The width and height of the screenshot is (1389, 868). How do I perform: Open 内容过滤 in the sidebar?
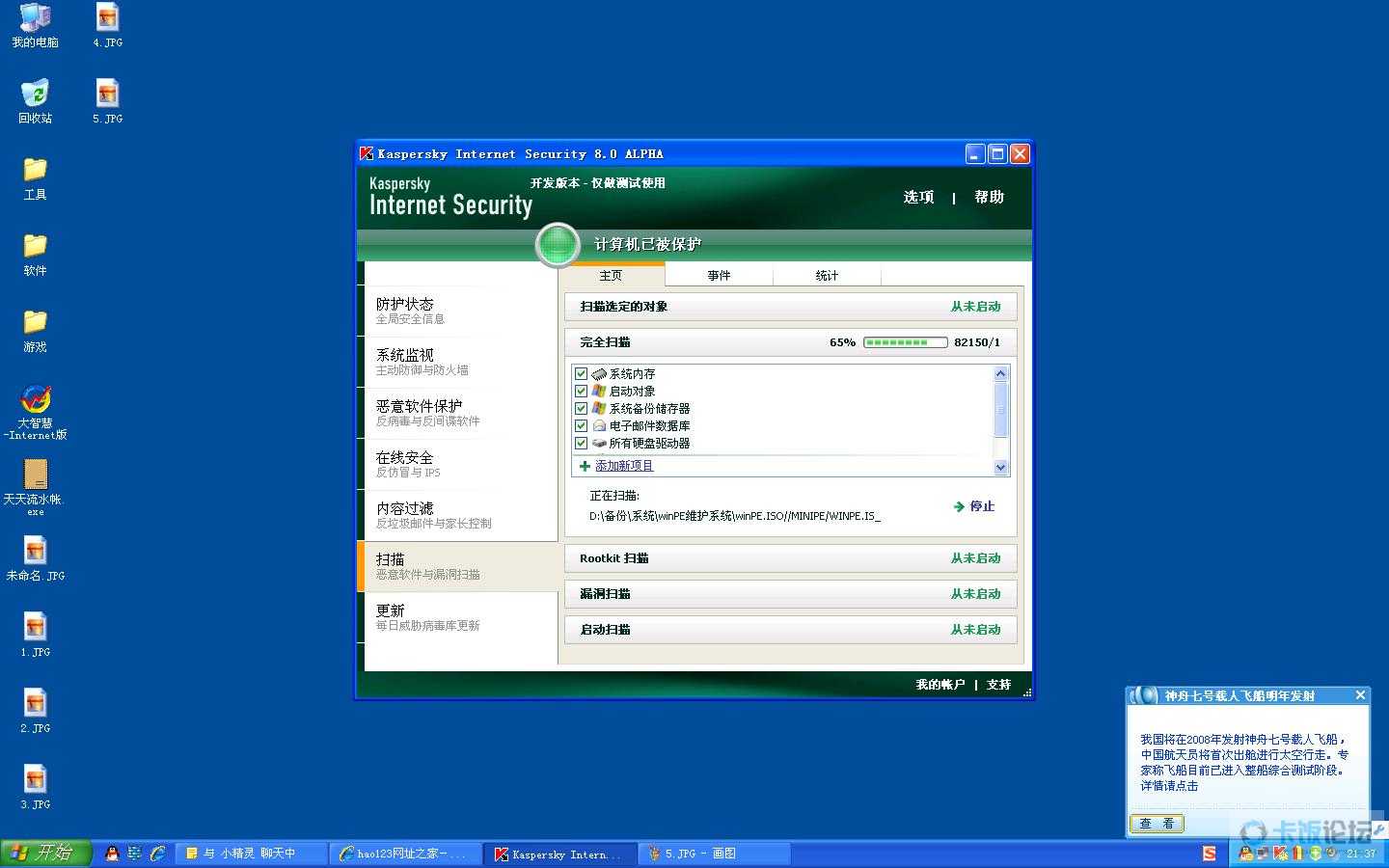pos(457,515)
